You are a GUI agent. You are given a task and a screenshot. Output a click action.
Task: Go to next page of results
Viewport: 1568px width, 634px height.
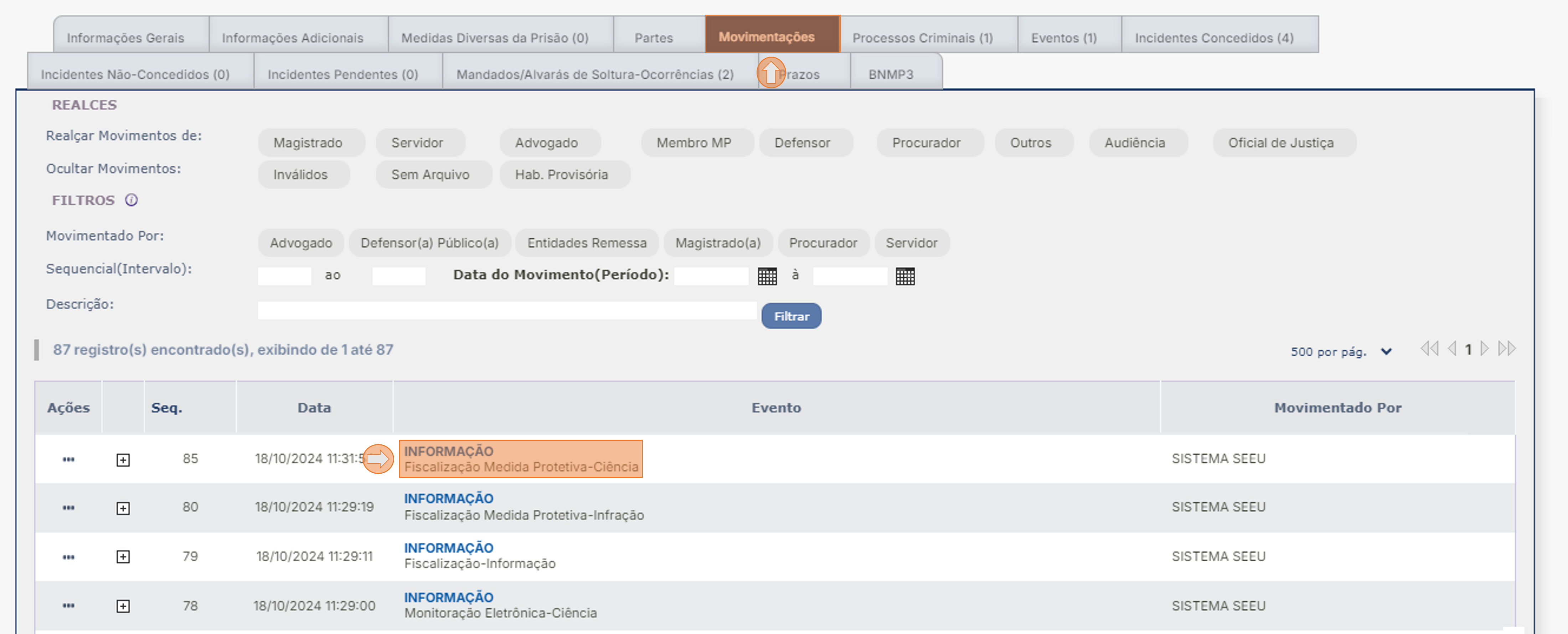(x=1485, y=349)
